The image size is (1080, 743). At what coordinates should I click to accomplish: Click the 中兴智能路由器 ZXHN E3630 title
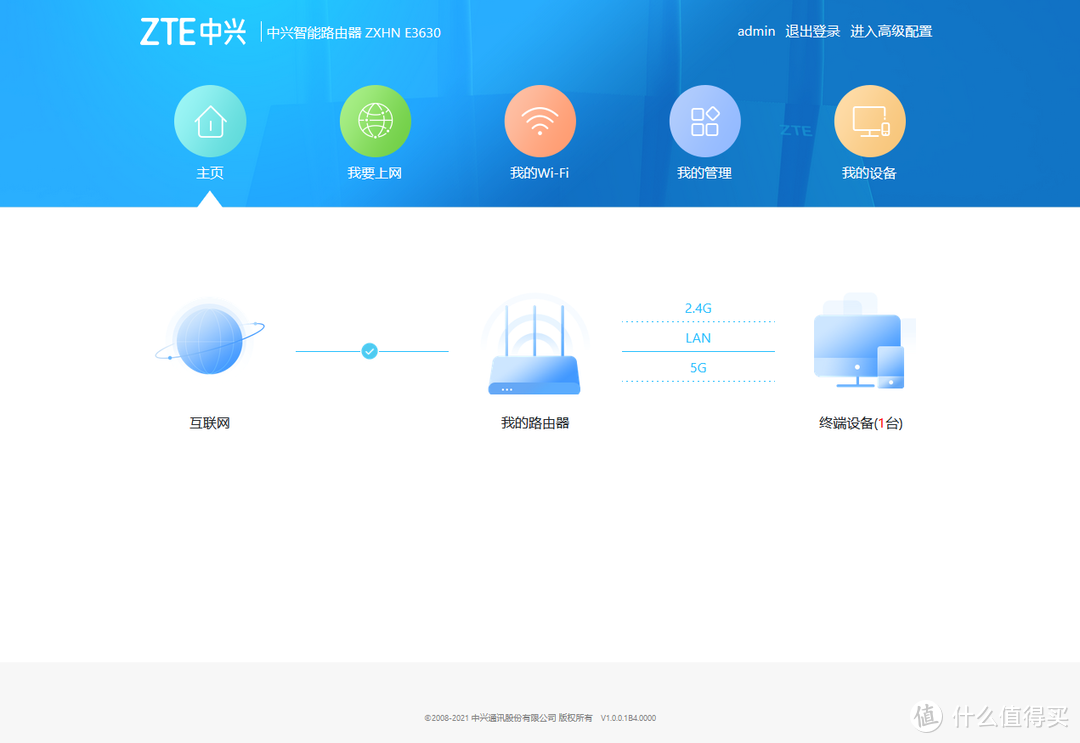354,32
